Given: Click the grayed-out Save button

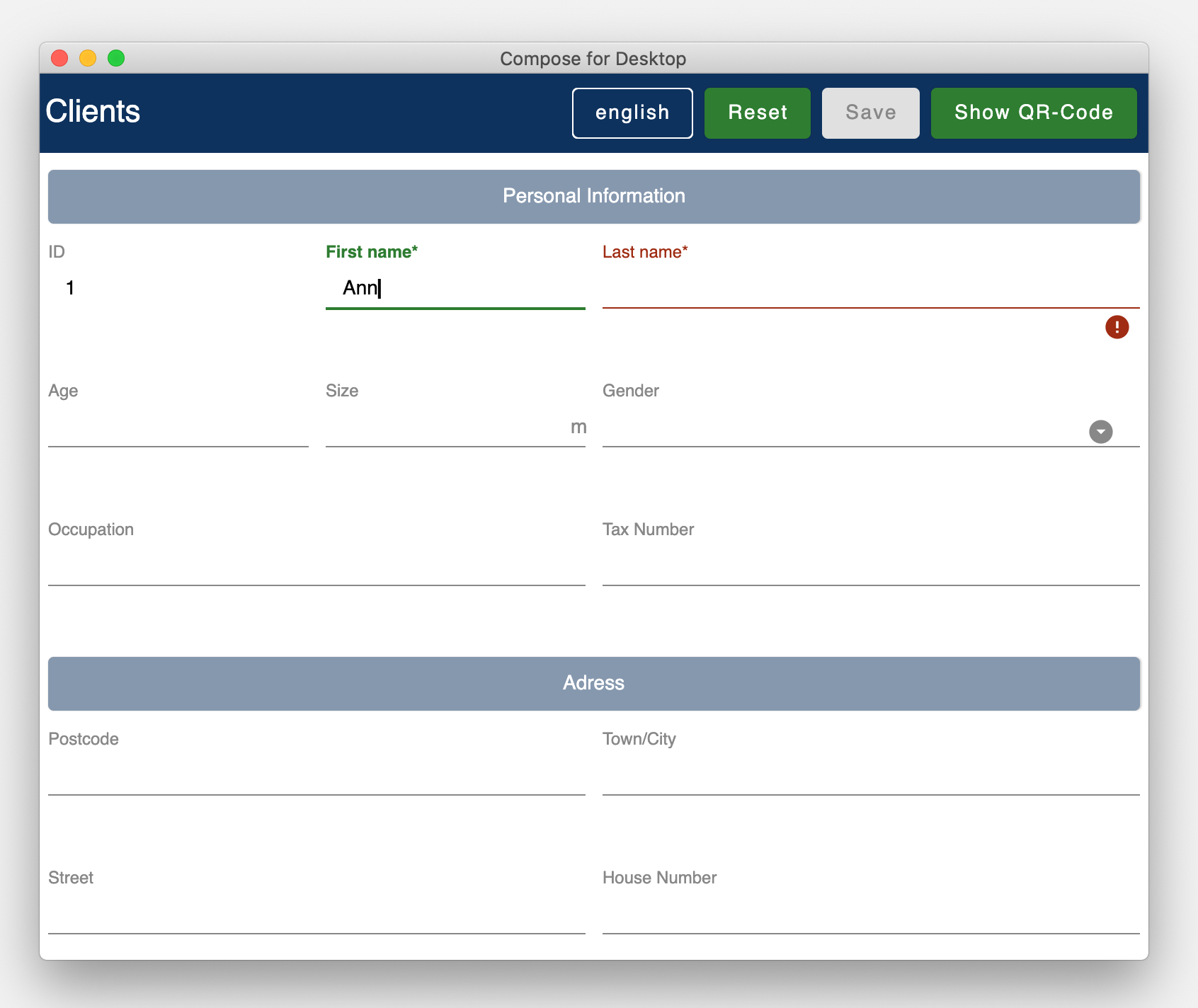Looking at the screenshot, I should pyautogui.click(x=870, y=113).
